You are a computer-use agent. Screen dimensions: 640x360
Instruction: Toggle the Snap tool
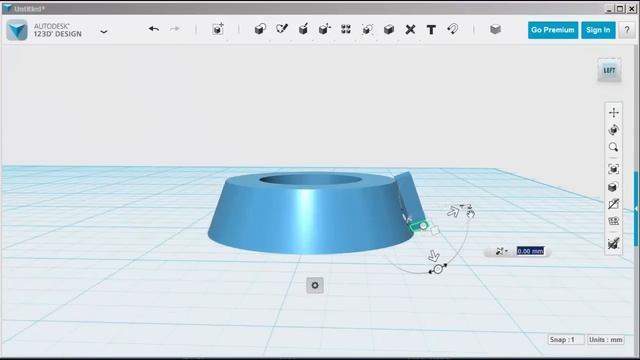click(453, 29)
